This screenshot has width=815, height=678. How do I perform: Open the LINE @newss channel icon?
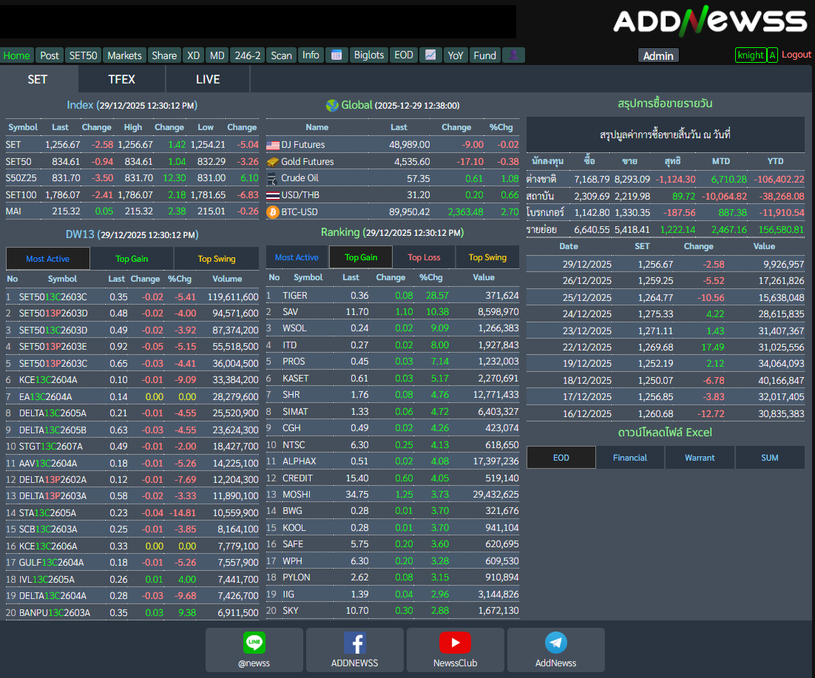click(x=254, y=643)
